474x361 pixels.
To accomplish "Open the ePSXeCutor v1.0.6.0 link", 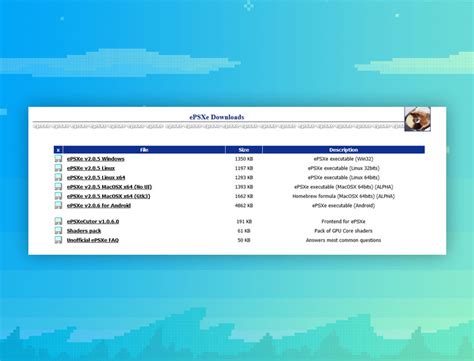I will pyautogui.click(x=93, y=222).
